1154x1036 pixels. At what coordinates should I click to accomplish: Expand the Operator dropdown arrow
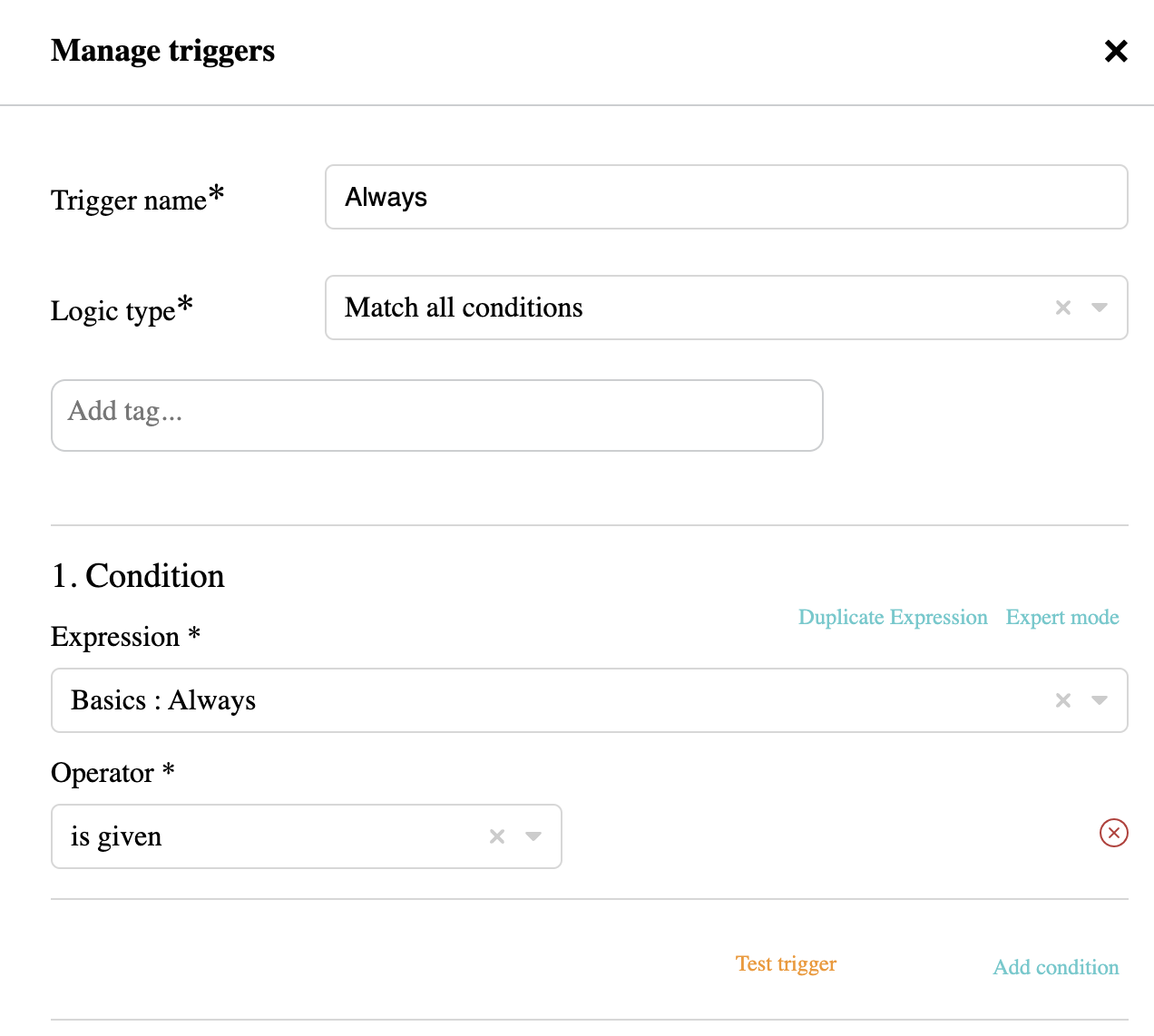tap(533, 836)
